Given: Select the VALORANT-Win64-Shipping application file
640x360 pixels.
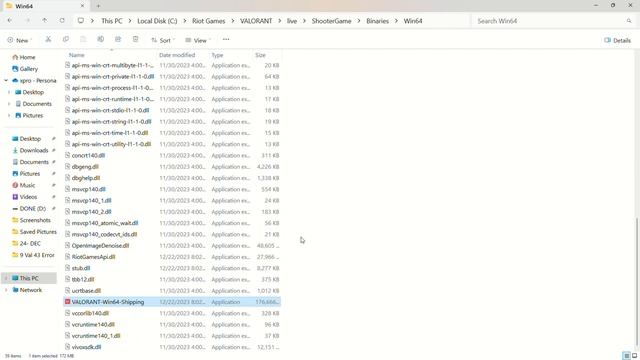Looking at the screenshot, I should (172, 302).
